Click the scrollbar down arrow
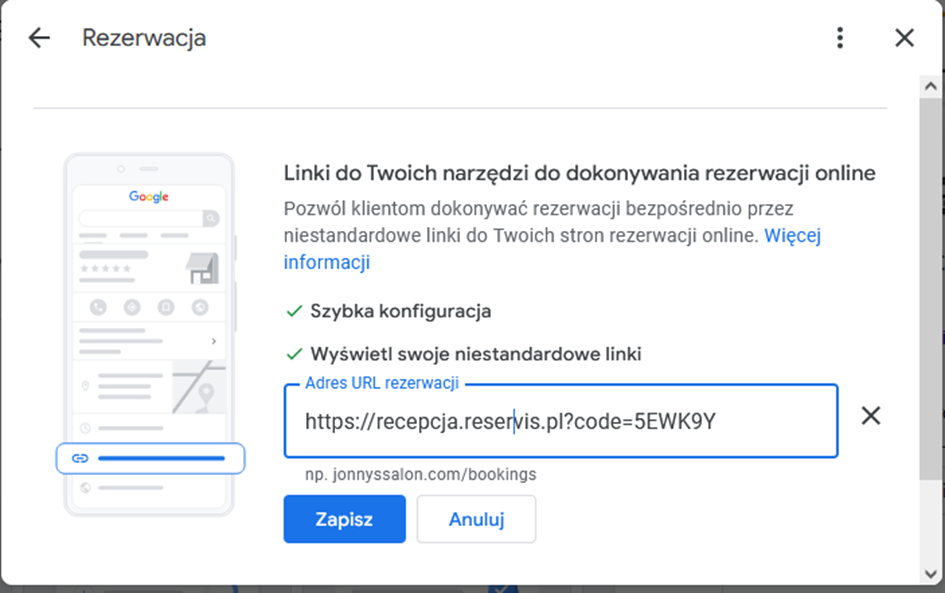The height and width of the screenshot is (593, 945). 931,573
